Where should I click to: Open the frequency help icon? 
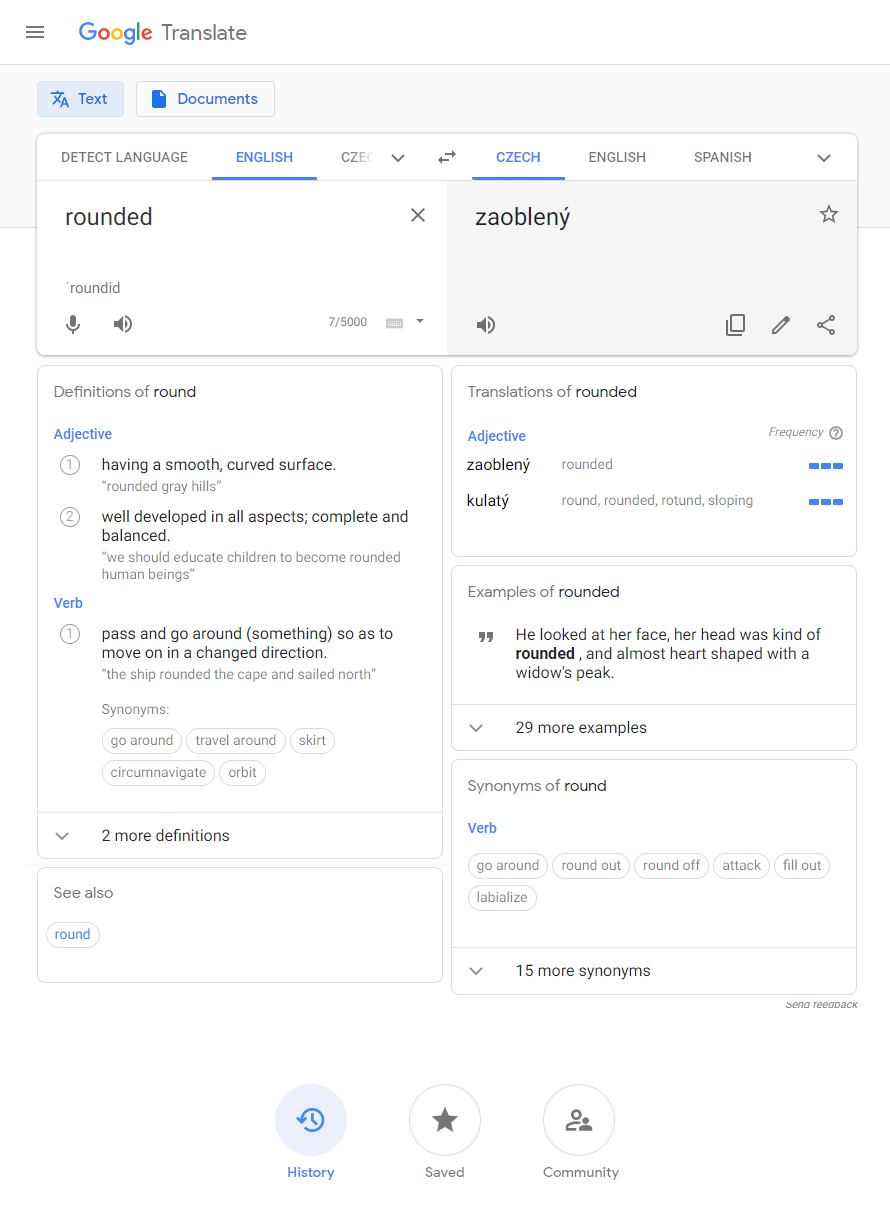[836, 433]
